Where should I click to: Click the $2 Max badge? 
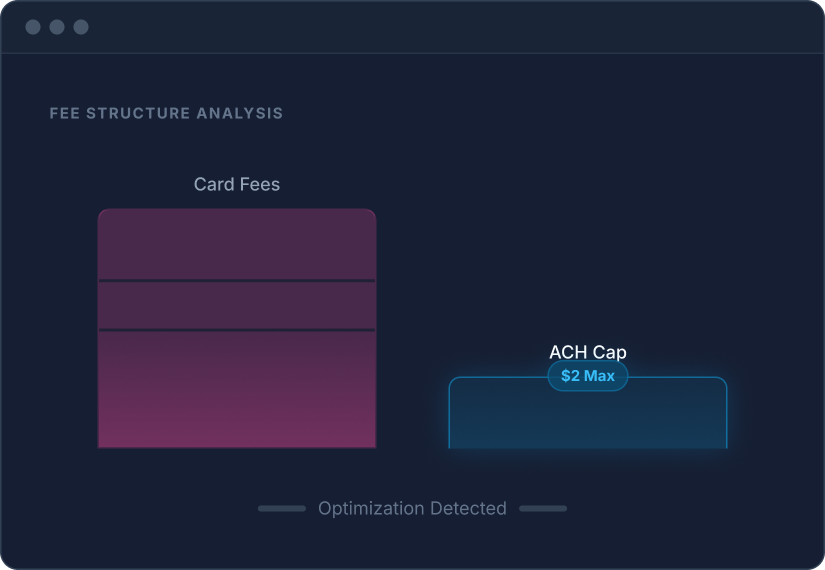click(588, 376)
